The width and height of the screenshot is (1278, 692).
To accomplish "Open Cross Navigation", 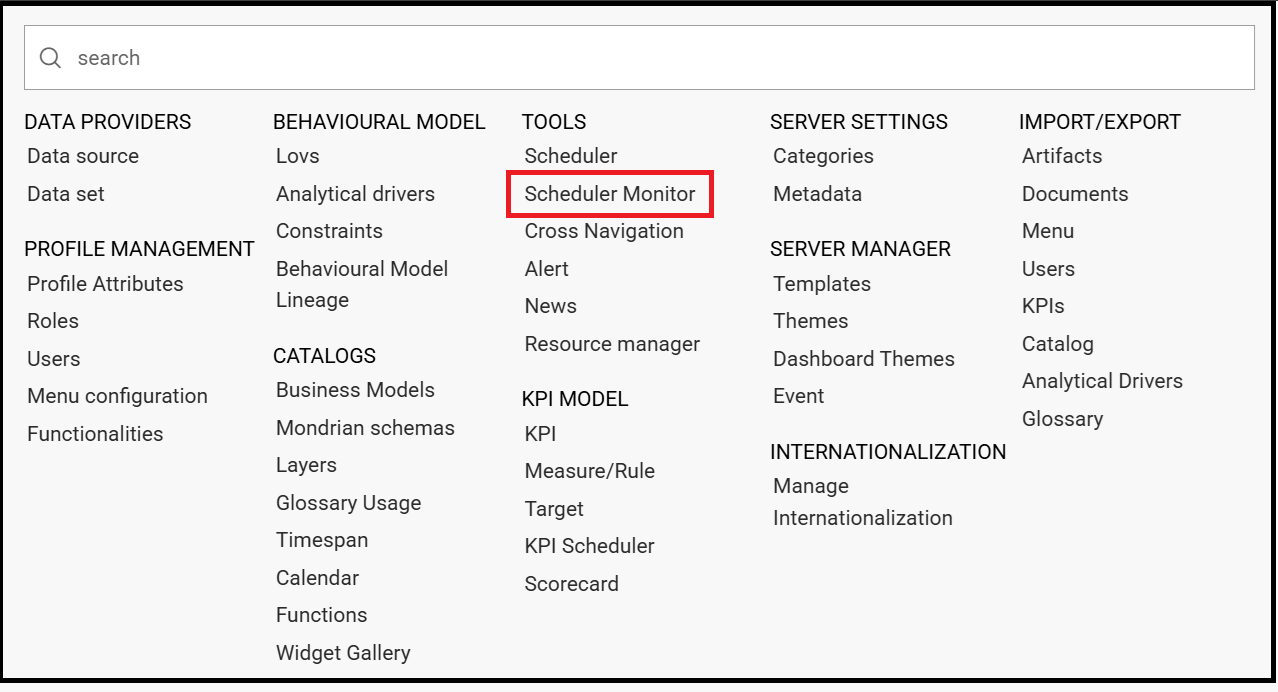I will coord(604,231).
